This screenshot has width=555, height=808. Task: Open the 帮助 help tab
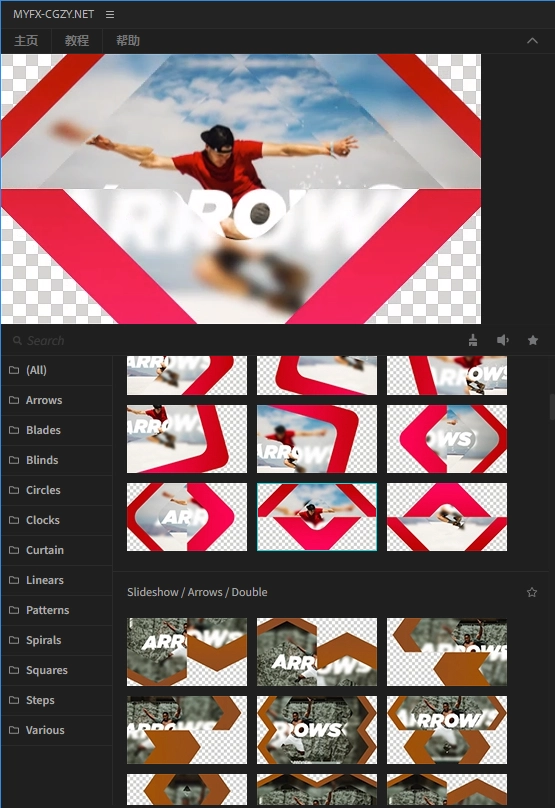(x=128, y=41)
